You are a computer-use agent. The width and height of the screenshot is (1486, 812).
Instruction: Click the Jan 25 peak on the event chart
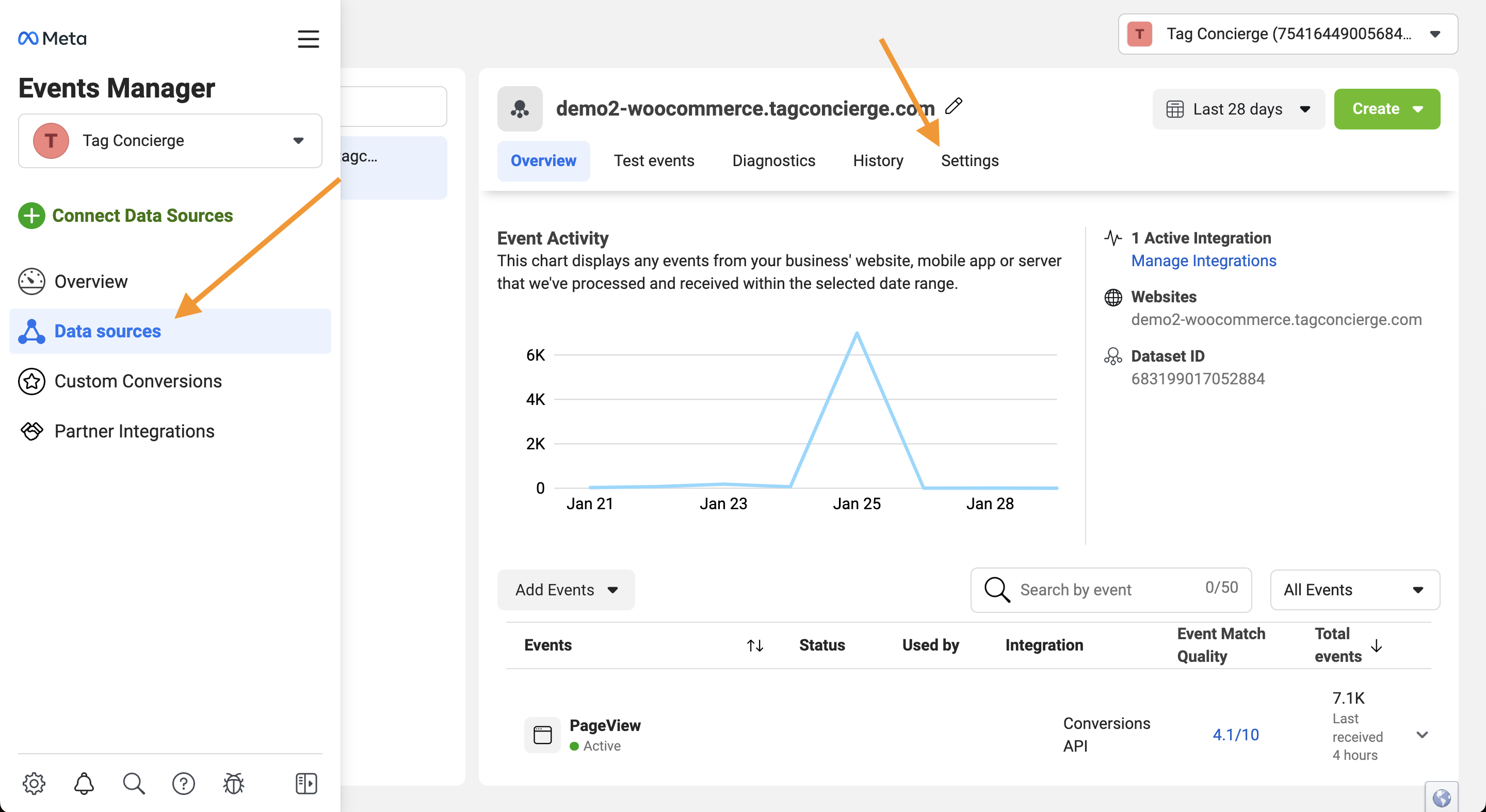[857, 333]
